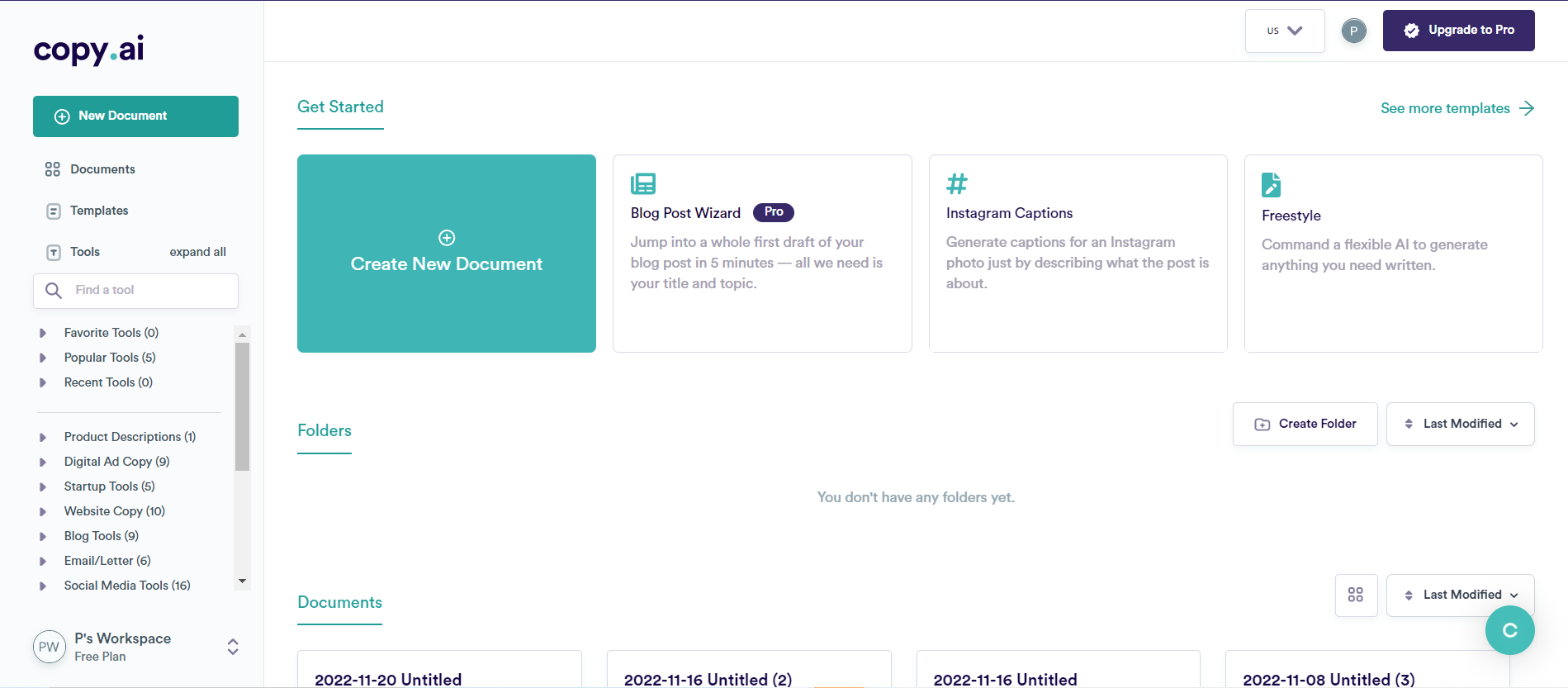Open Documents in the sidebar
Viewport: 1568px width, 688px height.
click(102, 169)
